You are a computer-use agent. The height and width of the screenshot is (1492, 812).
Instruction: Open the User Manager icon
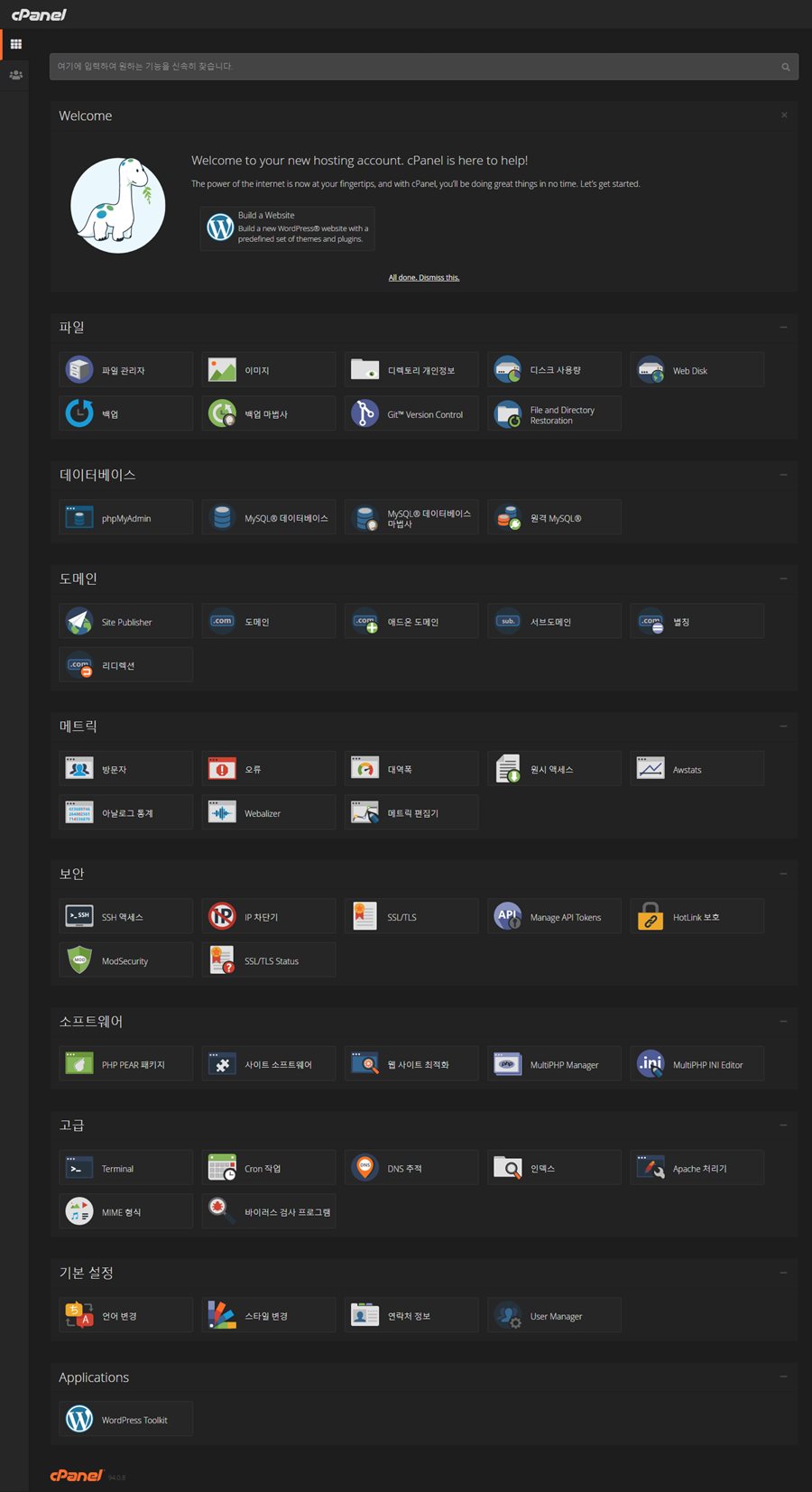pyautogui.click(x=507, y=1316)
